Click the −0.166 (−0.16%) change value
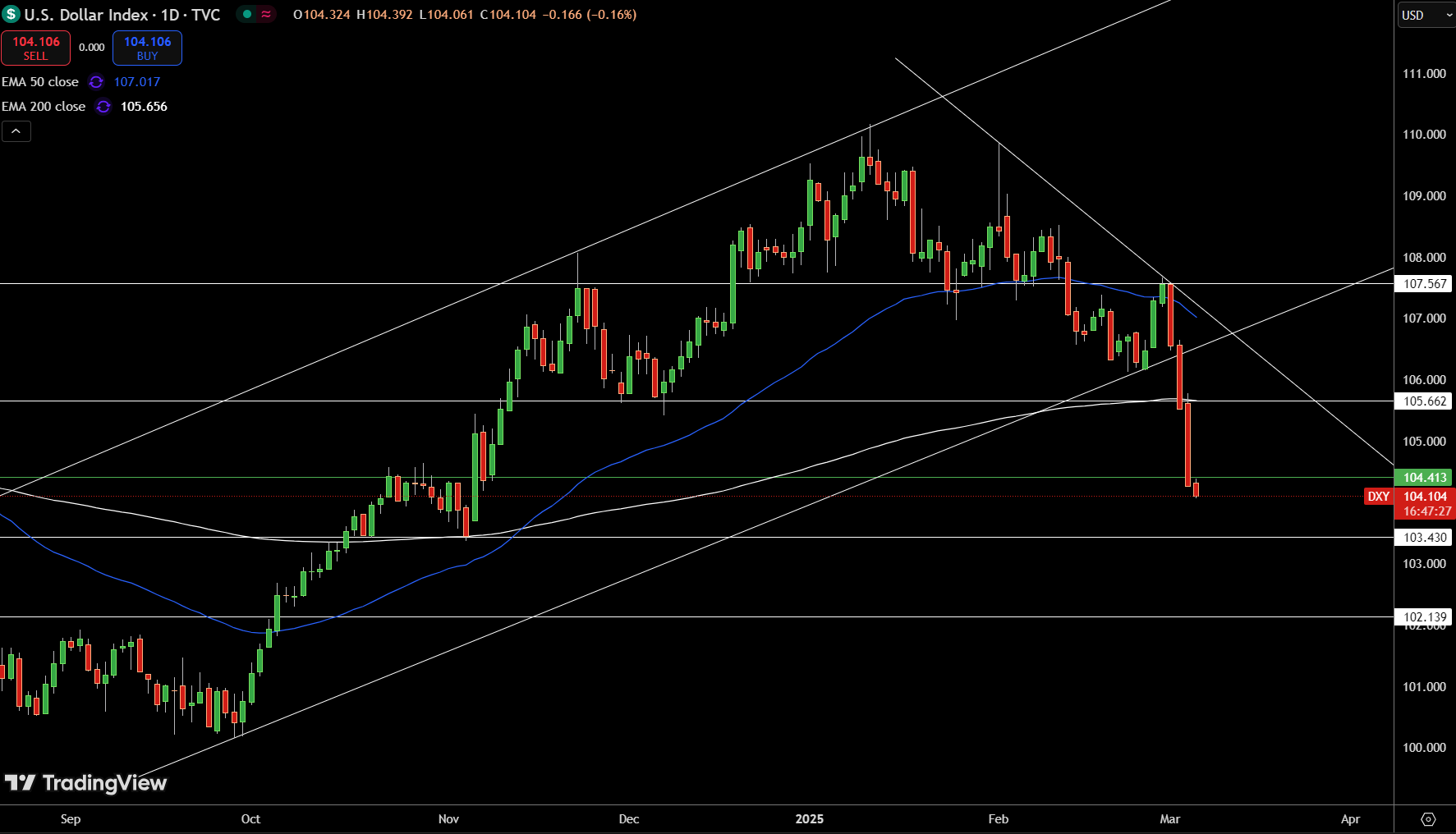Viewport: 1456px width, 834px height. 590,15
